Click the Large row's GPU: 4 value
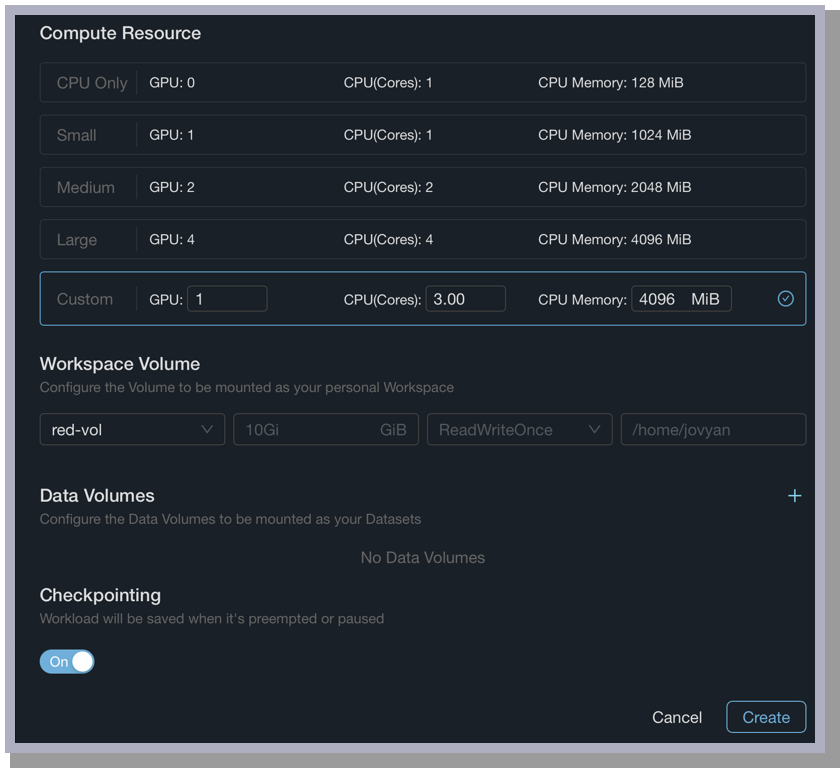The image size is (840, 768). [x=172, y=240]
